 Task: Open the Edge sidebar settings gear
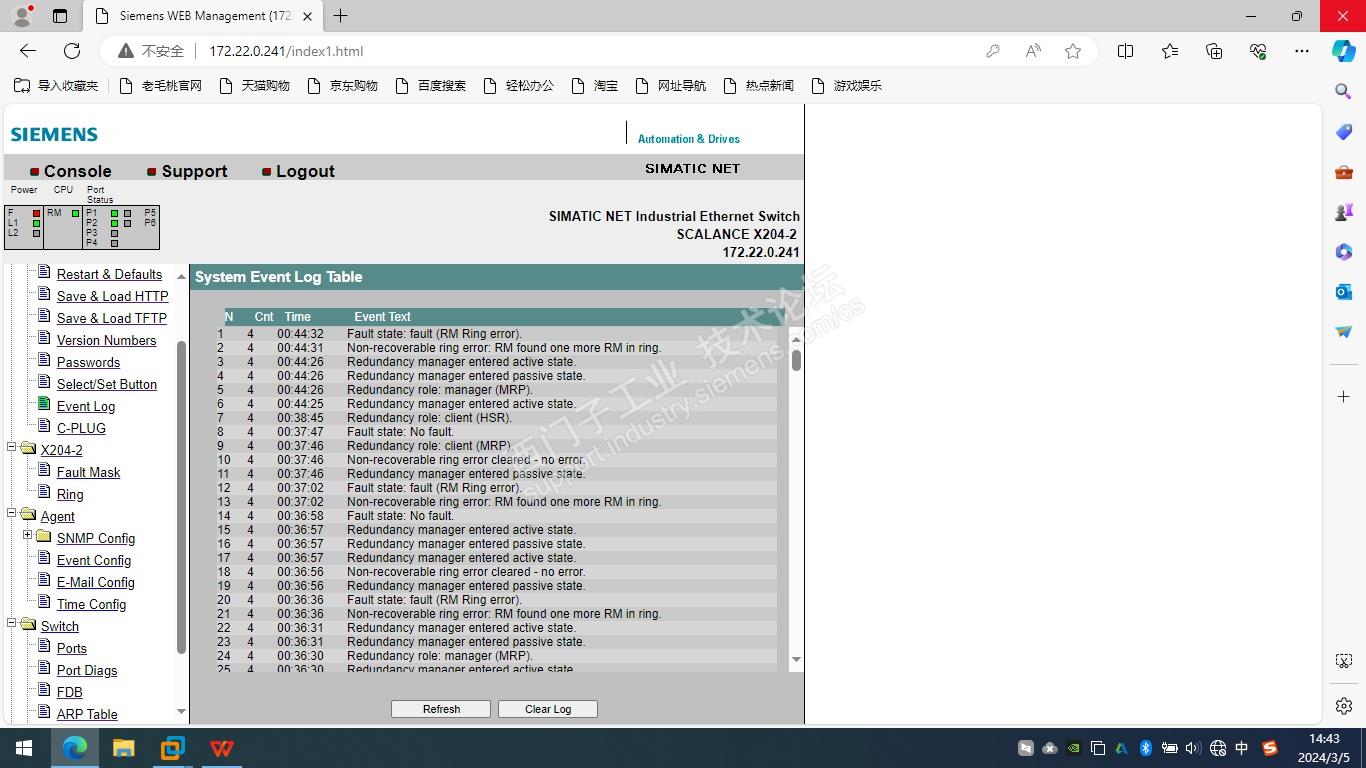tap(1344, 706)
